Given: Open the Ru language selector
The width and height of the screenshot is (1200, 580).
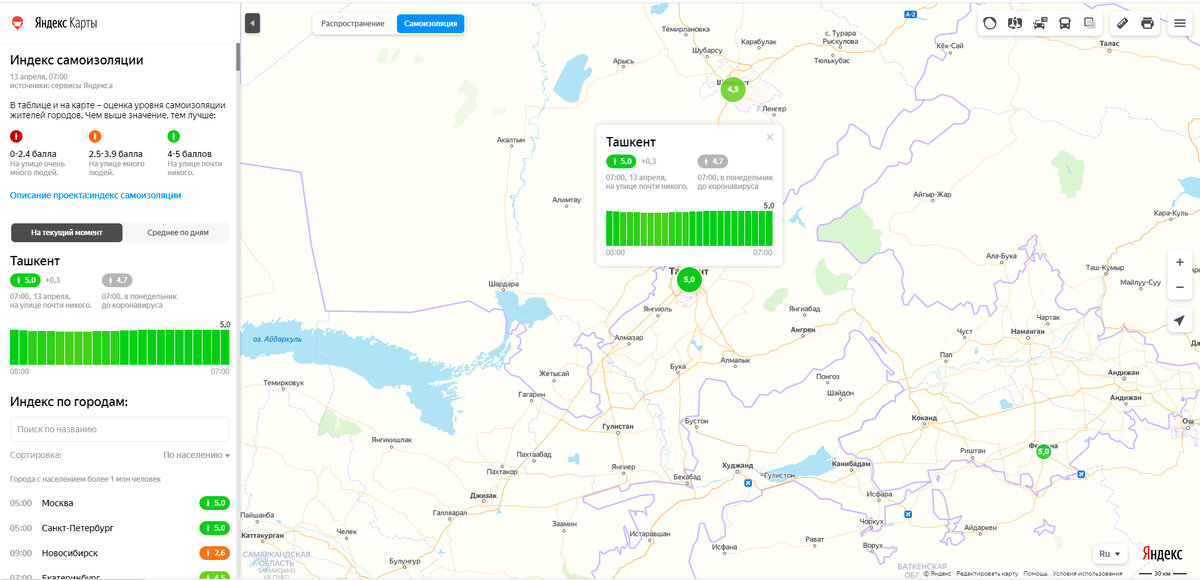Looking at the screenshot, I should click(x=1110, y=553).
